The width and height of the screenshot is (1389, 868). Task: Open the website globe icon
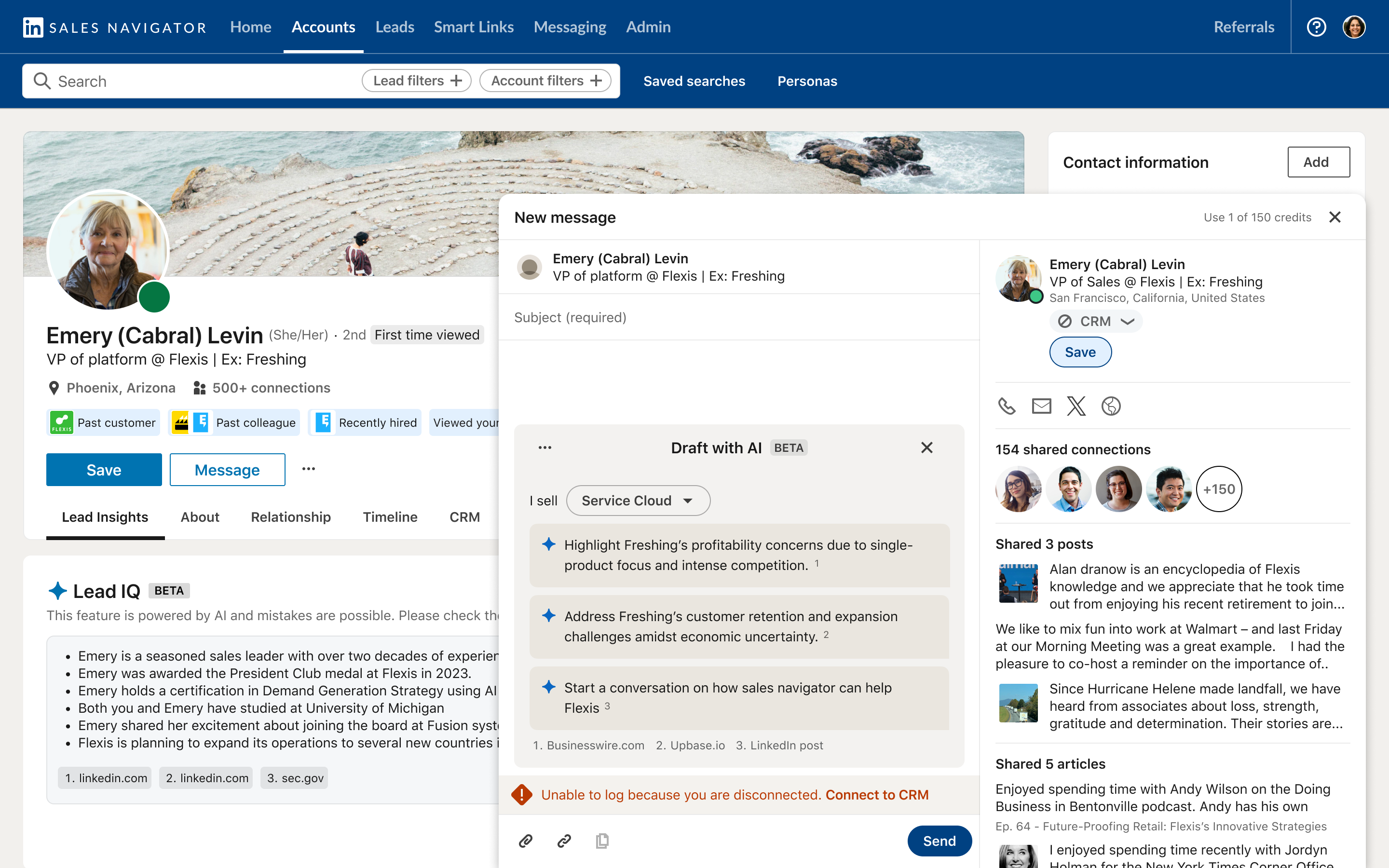click(1111, 406)
